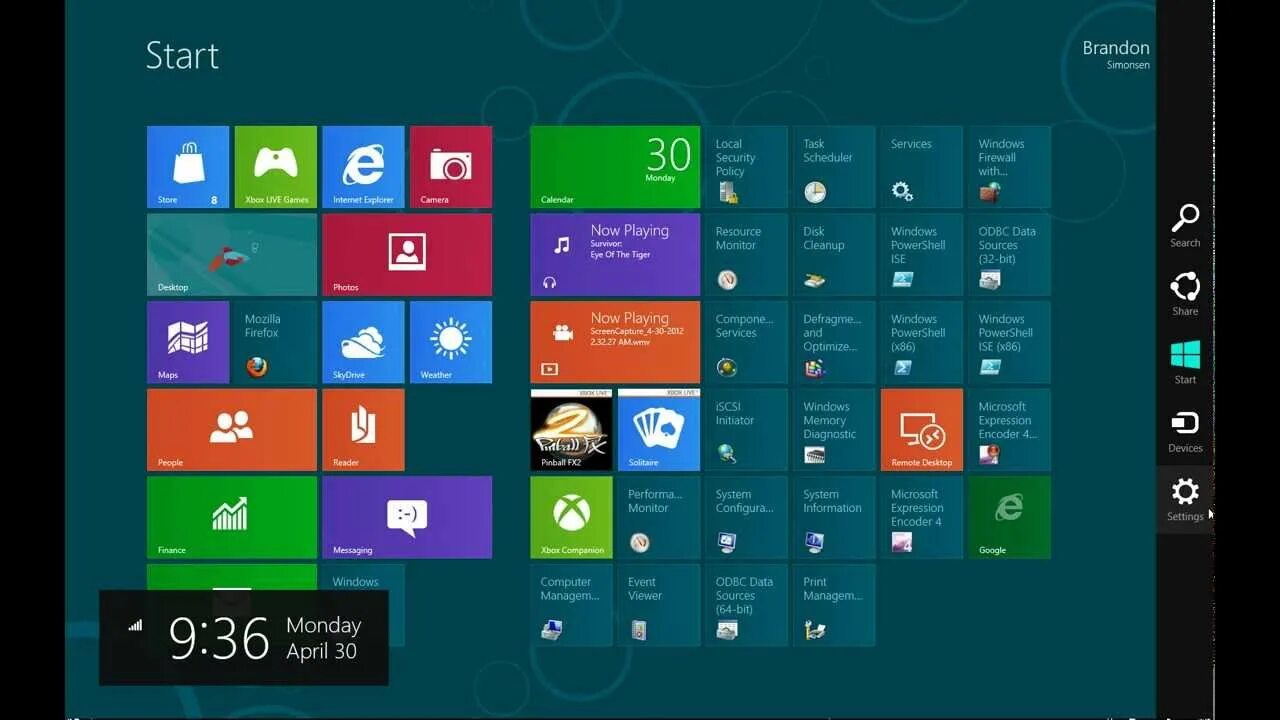Viewport: 1280px width, 720px height.
Task: Open Windows Memory Diagnostic tile
Action: [x=834, y=430]
